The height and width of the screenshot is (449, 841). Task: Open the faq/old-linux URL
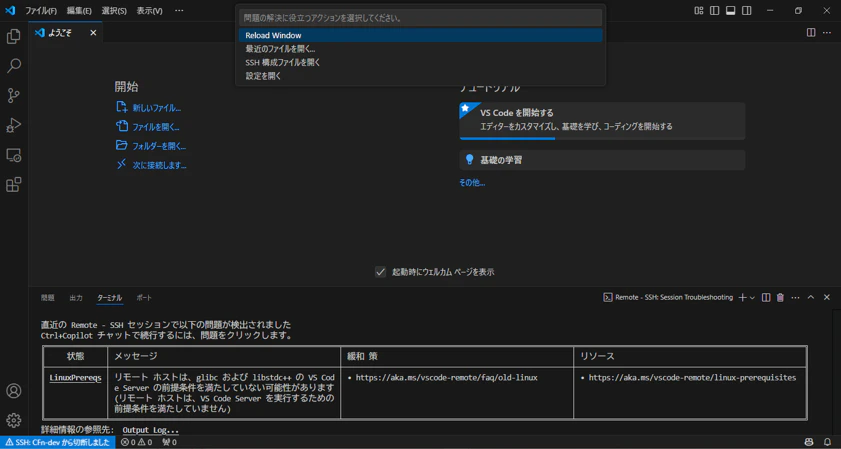tap(446, 378)
